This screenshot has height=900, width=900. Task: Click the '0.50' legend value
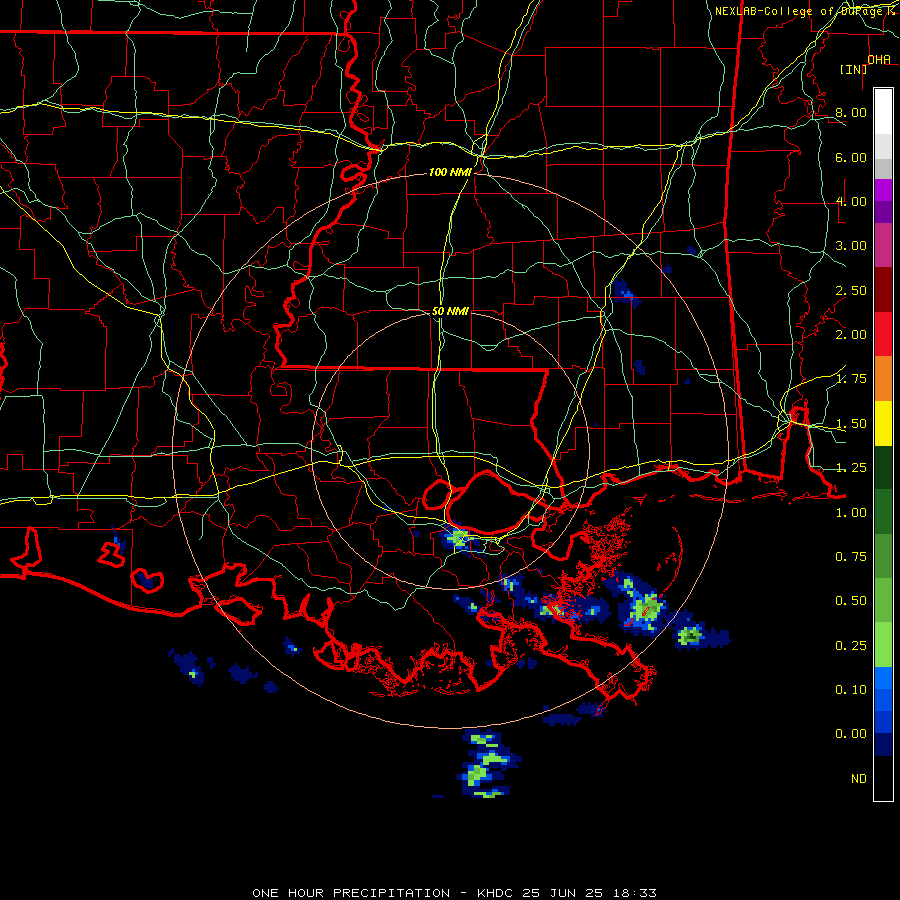[851, 601]
